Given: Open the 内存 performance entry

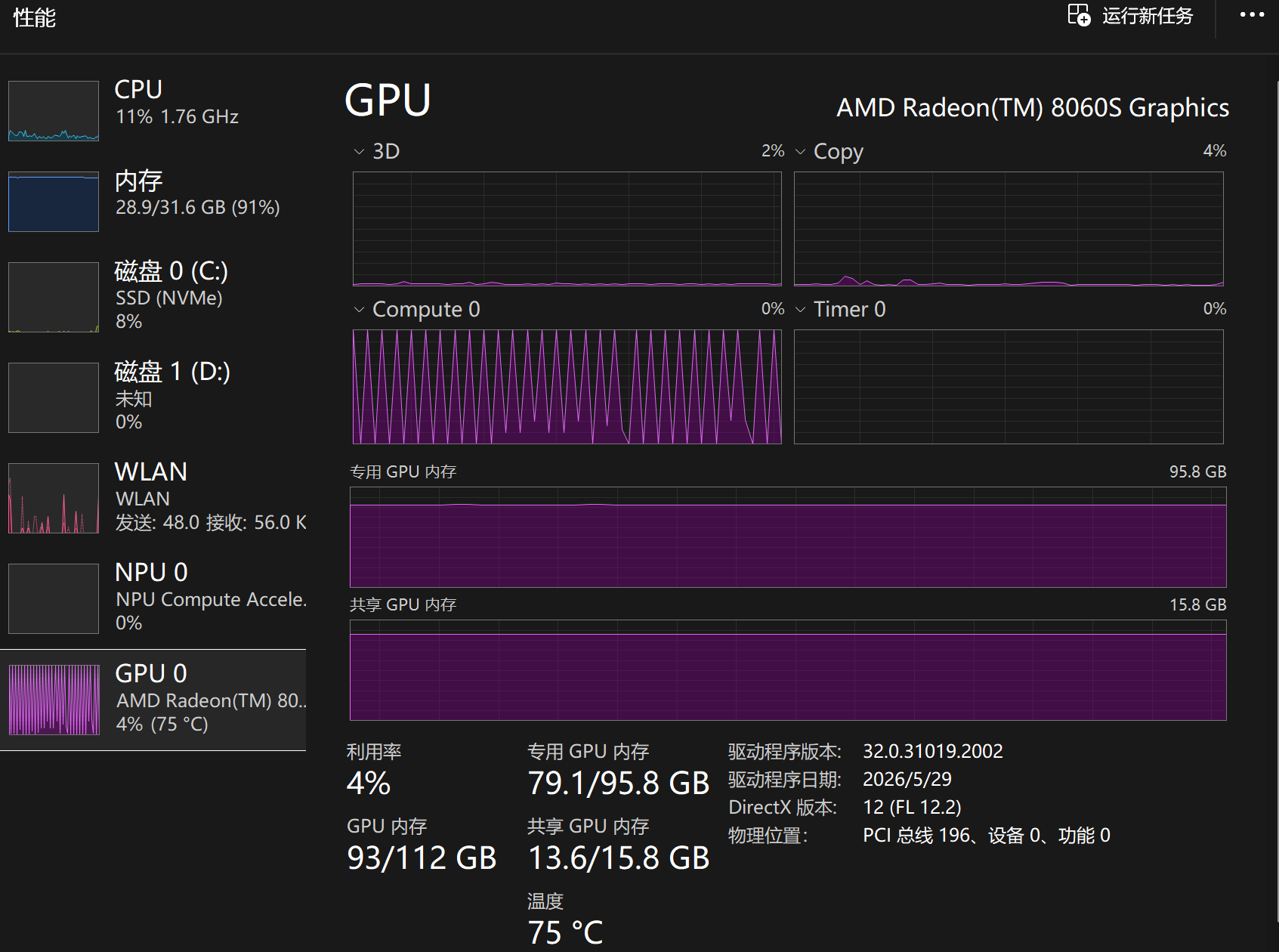Looking at the screenshot, I should coord(153,202).
